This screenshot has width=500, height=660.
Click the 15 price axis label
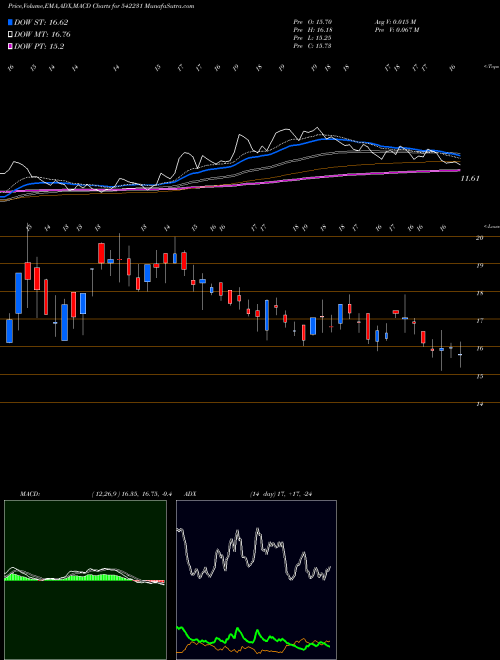479,376
